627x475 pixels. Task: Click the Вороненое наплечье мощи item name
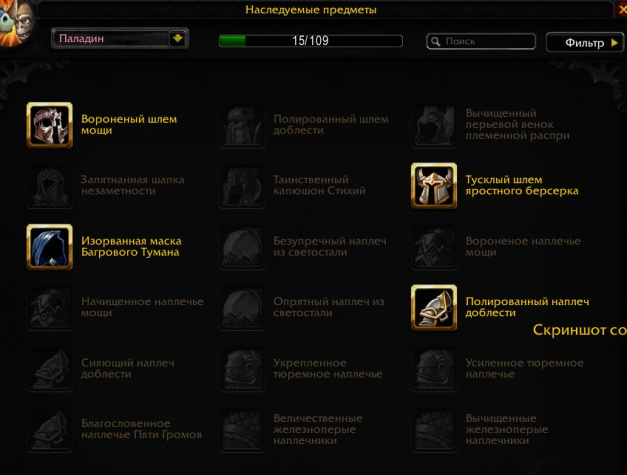pos(523,247)
